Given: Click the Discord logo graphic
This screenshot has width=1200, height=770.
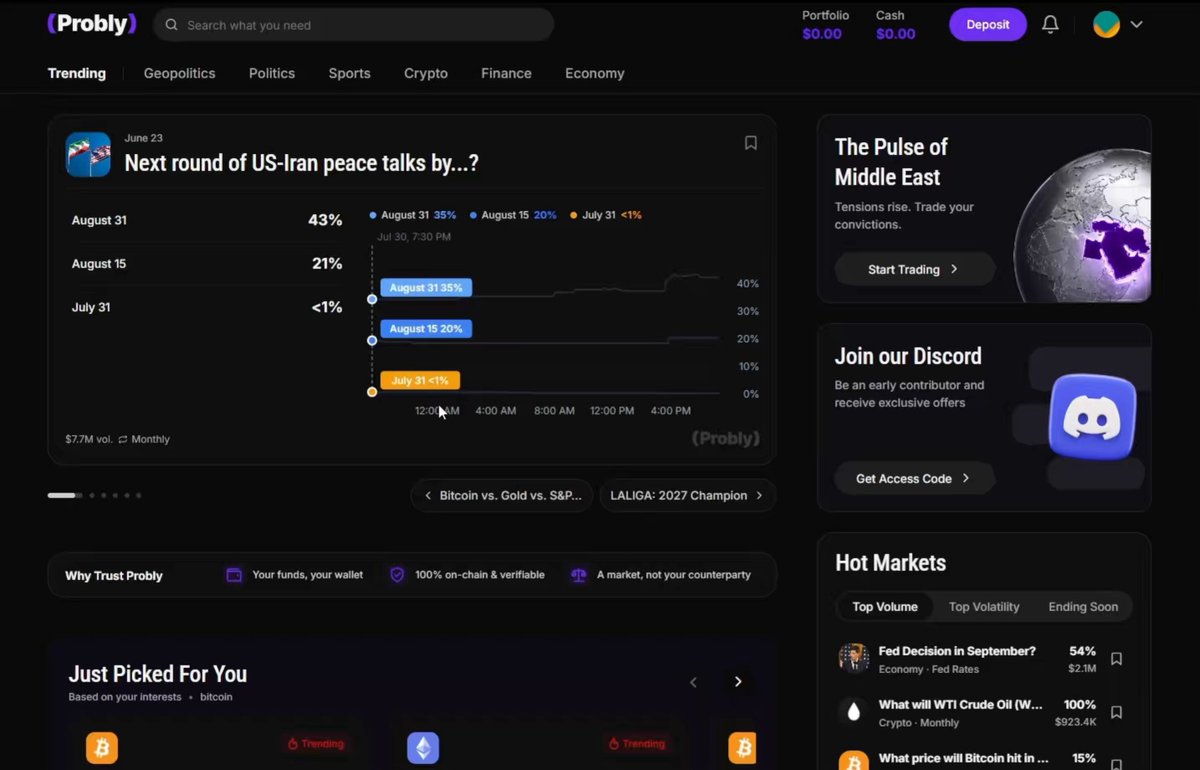Looking at the screenshot, I should coord(1092,416).
